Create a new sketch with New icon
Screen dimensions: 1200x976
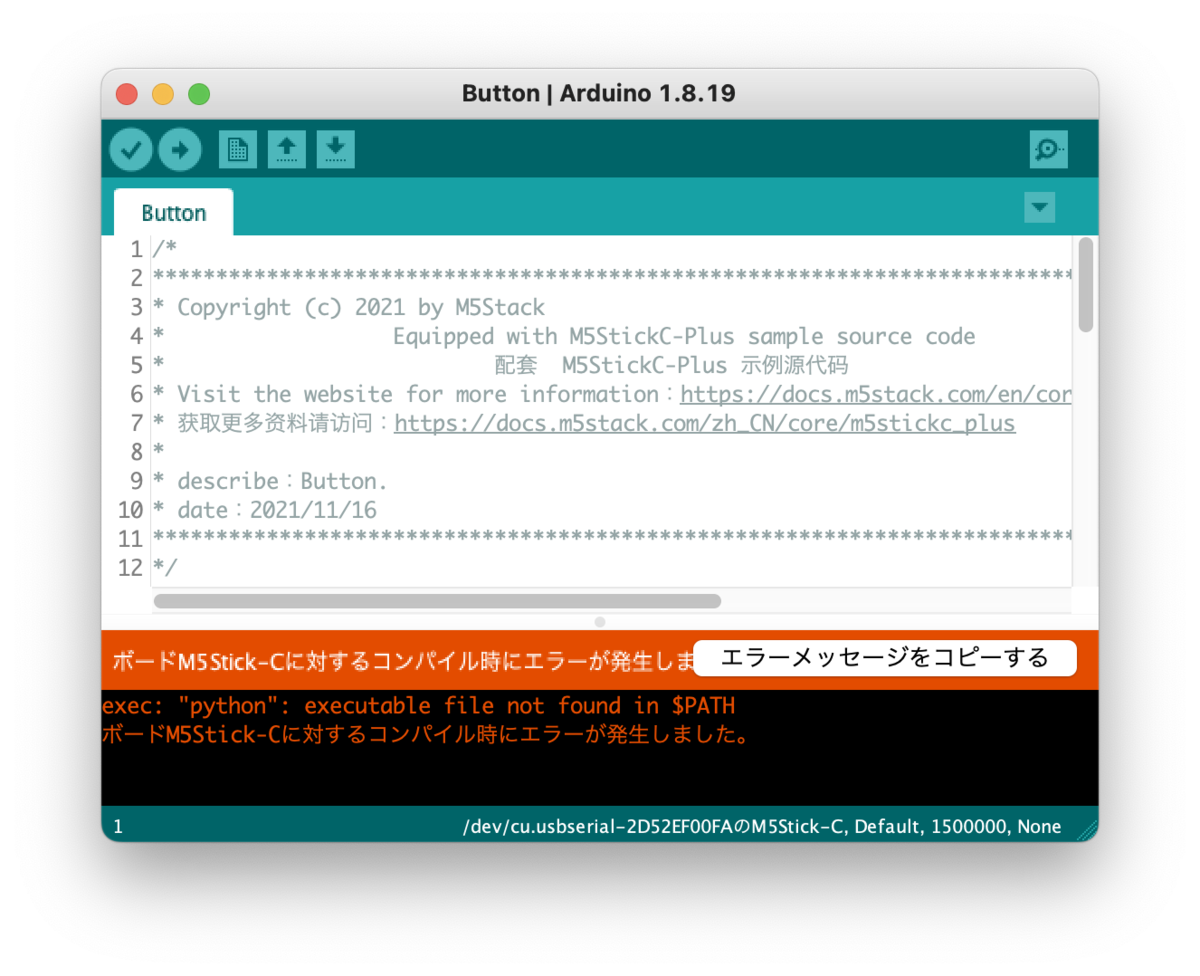[x=237, y=150]
